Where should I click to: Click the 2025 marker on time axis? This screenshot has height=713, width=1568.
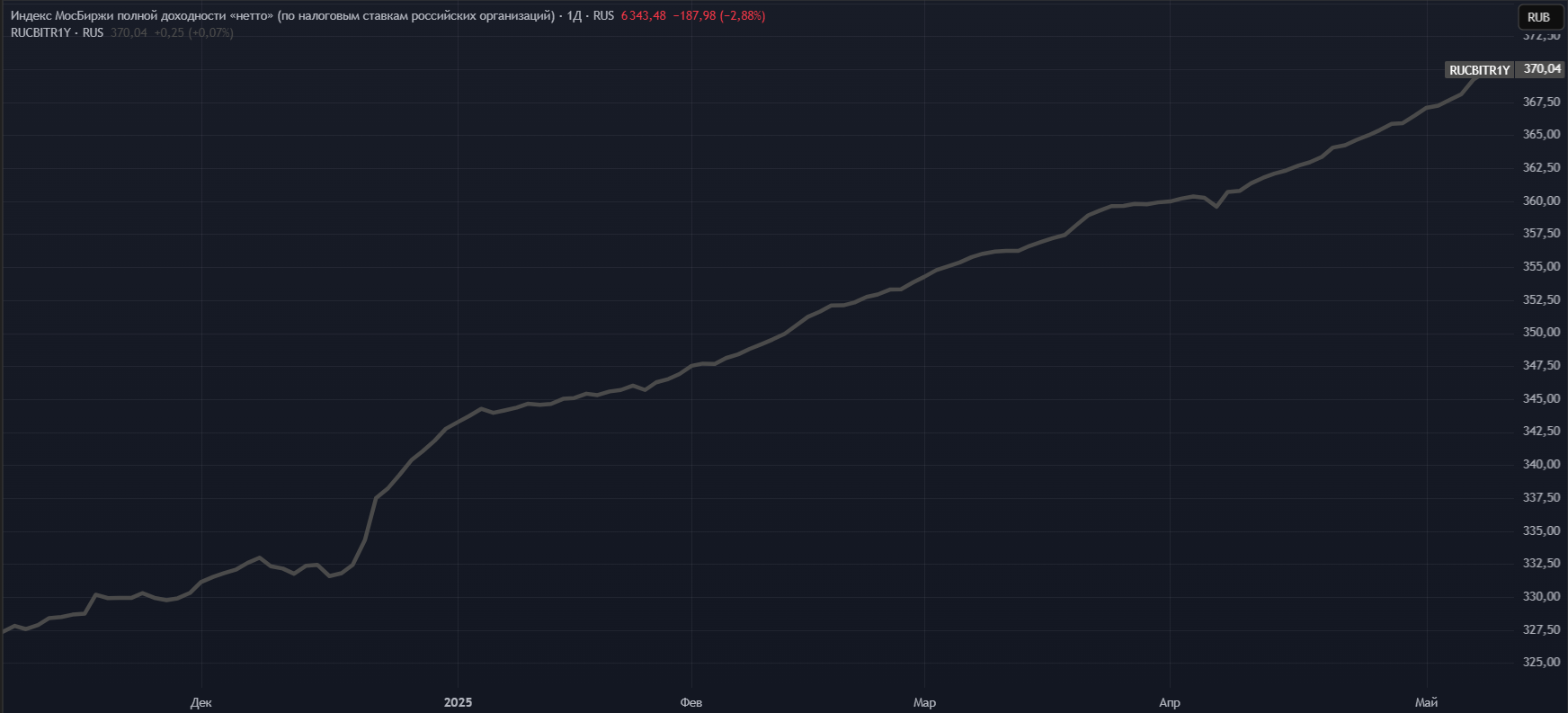tap(458, 702)
